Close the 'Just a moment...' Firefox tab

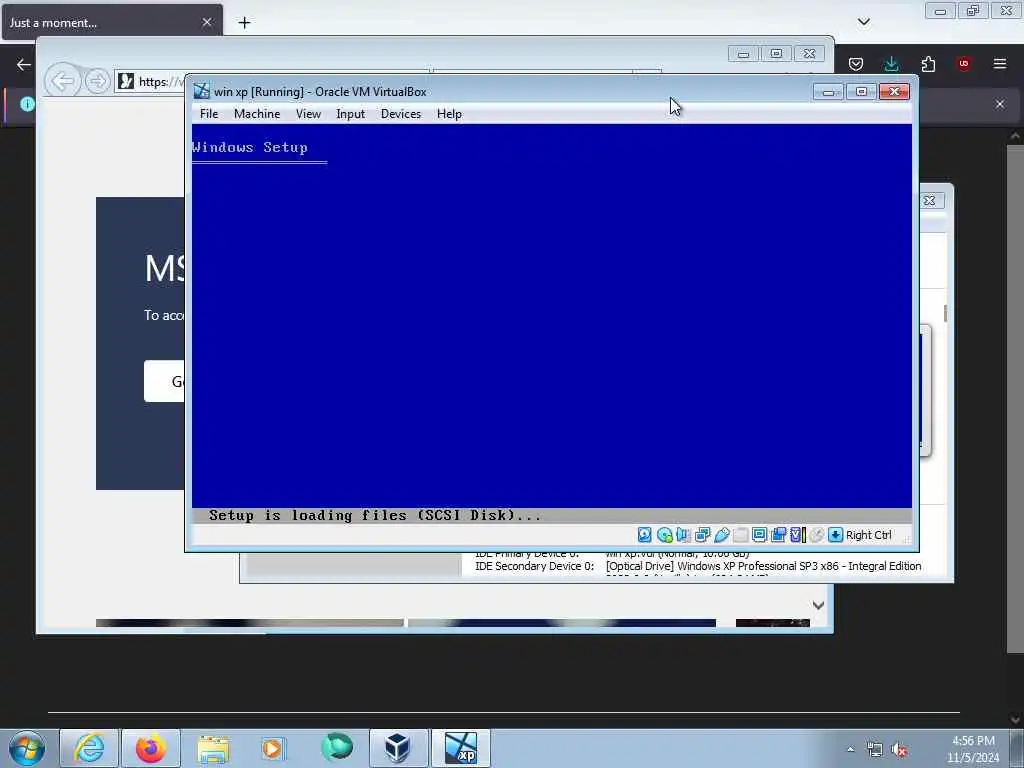coord(207,22)
